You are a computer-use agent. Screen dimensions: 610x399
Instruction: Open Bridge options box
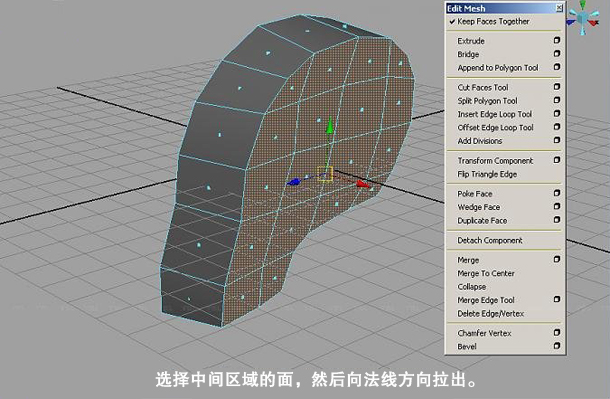pos(557,54)
